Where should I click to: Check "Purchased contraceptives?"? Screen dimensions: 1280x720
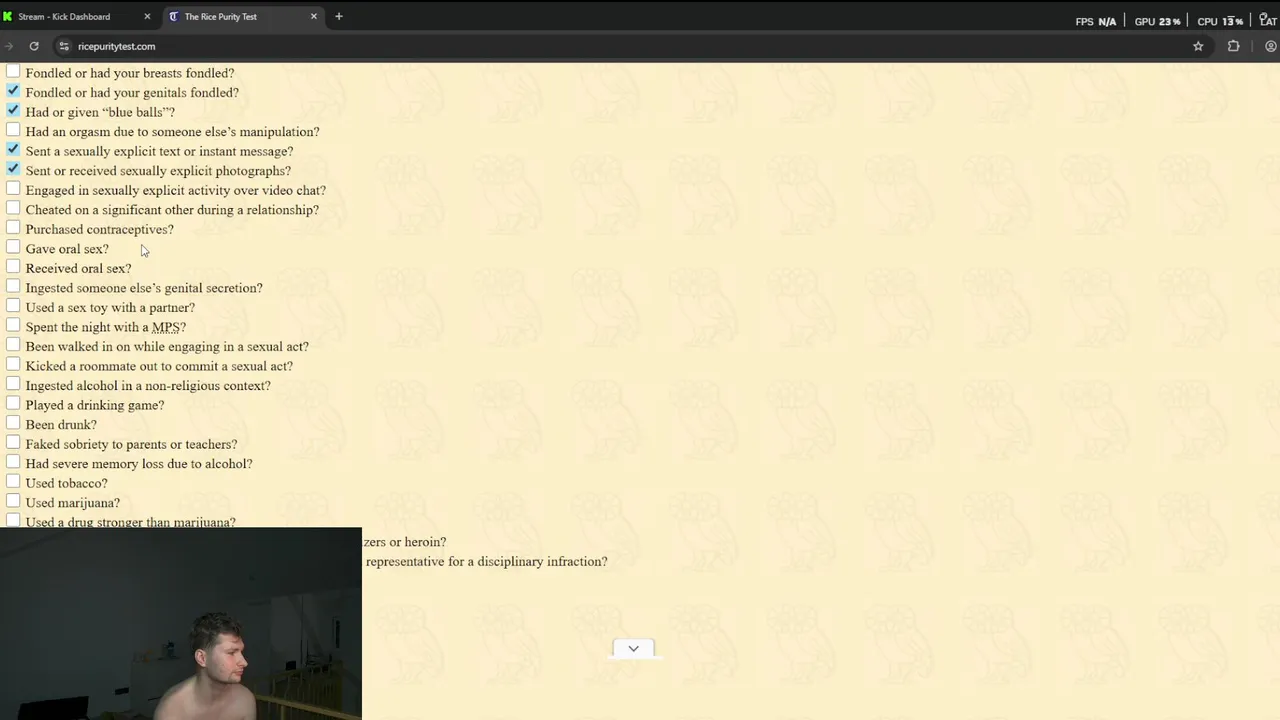(x=13, y=228)
